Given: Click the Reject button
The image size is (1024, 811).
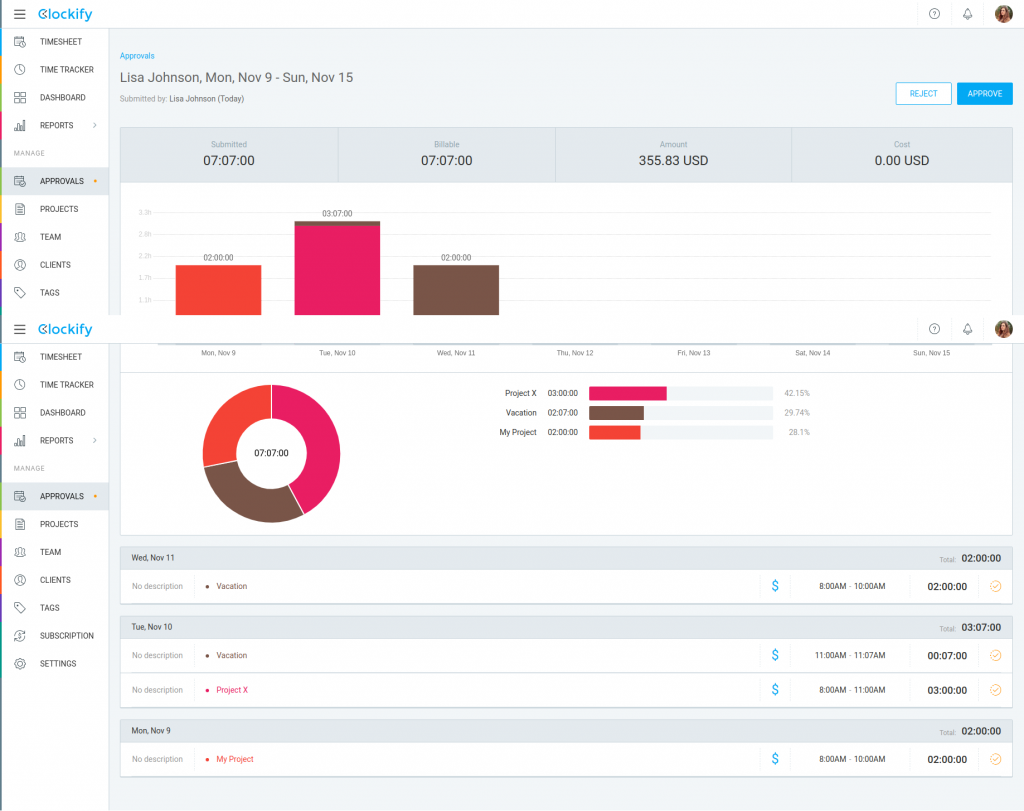Looking at the screenshot, I should pos(923,93).
